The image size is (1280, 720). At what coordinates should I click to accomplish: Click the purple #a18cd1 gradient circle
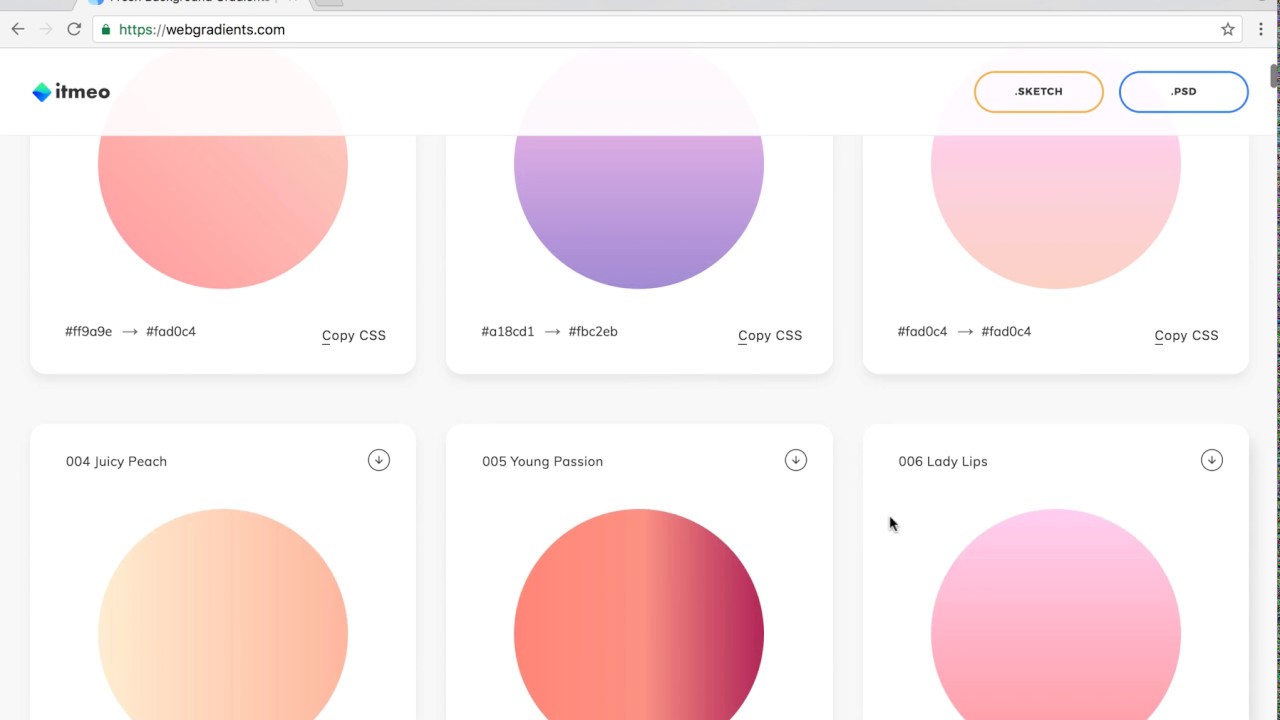point(639,212)
